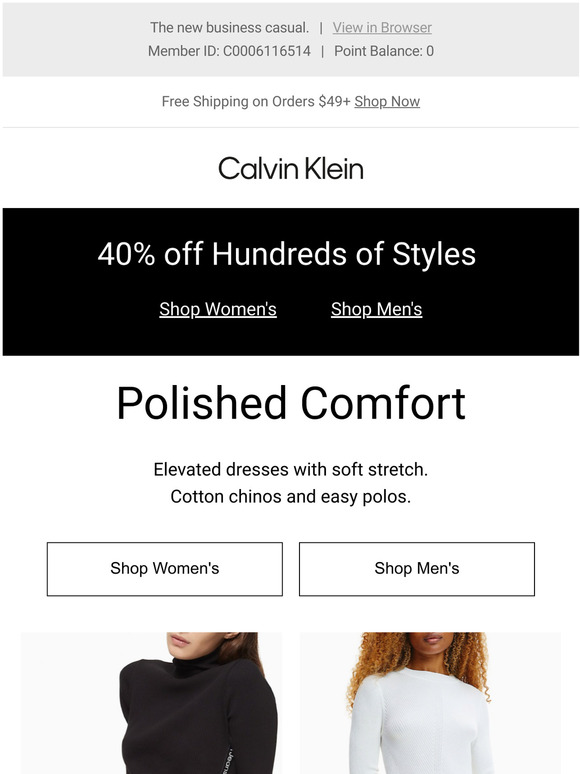Click 'The new business casual.' preheader text

(230, 28)
